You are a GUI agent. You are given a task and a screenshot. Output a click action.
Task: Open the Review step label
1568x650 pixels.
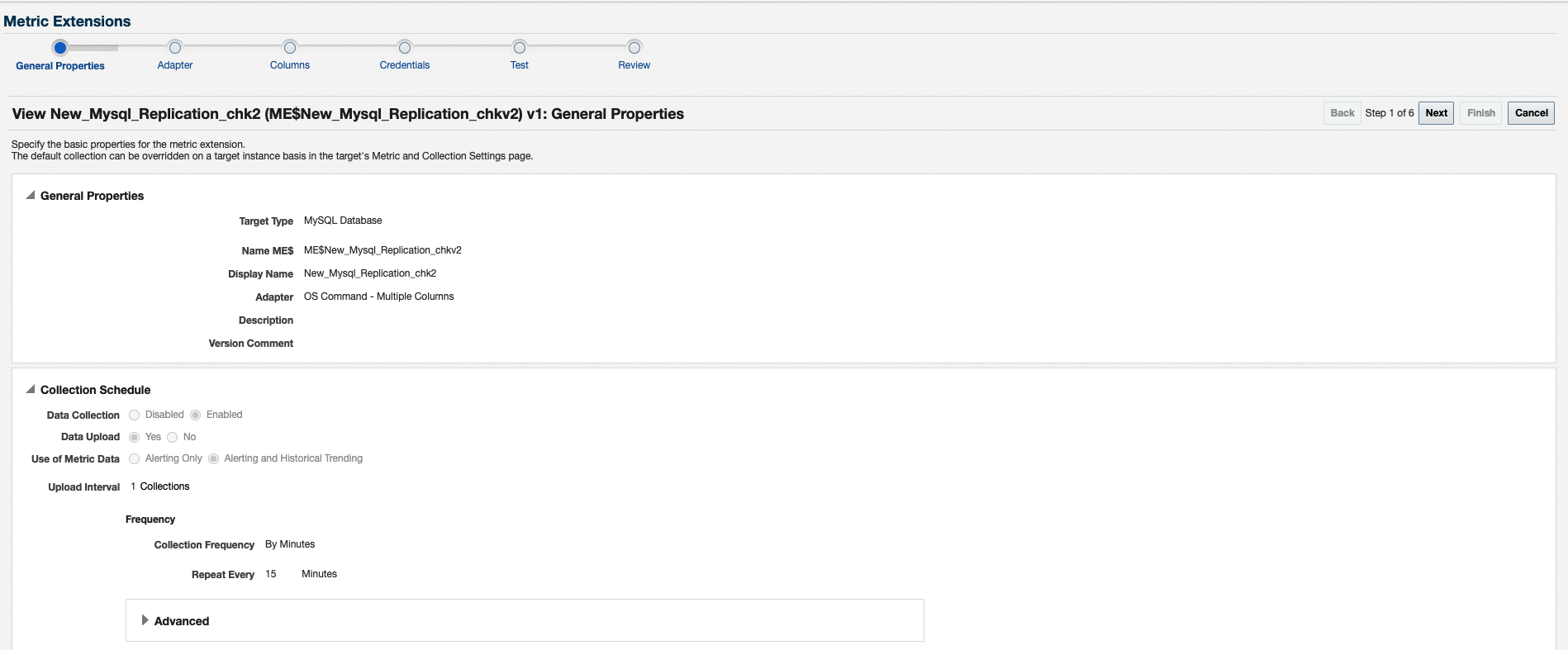(634, 65)
